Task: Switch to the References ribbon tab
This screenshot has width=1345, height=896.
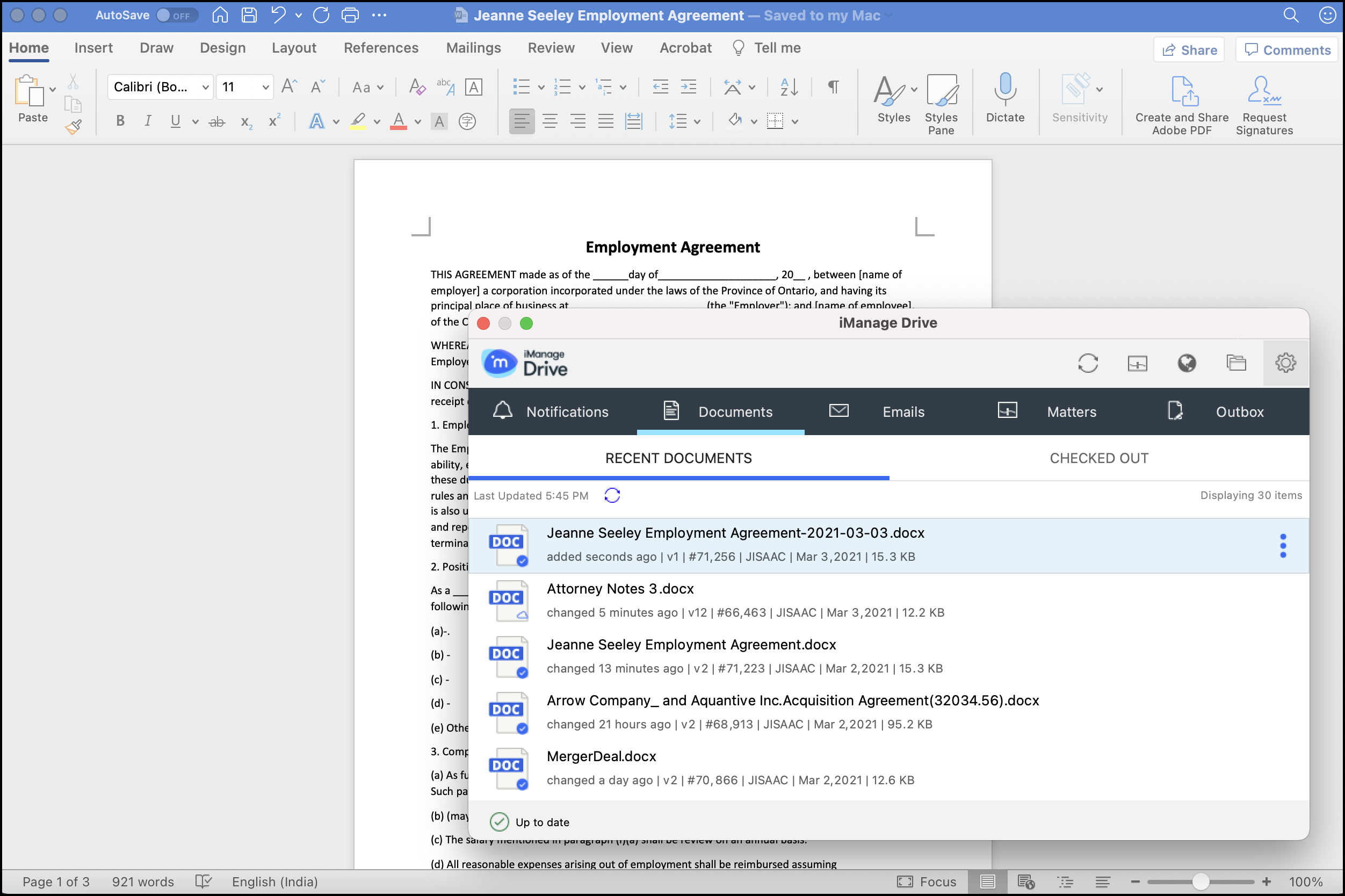Action: point(380,48)
